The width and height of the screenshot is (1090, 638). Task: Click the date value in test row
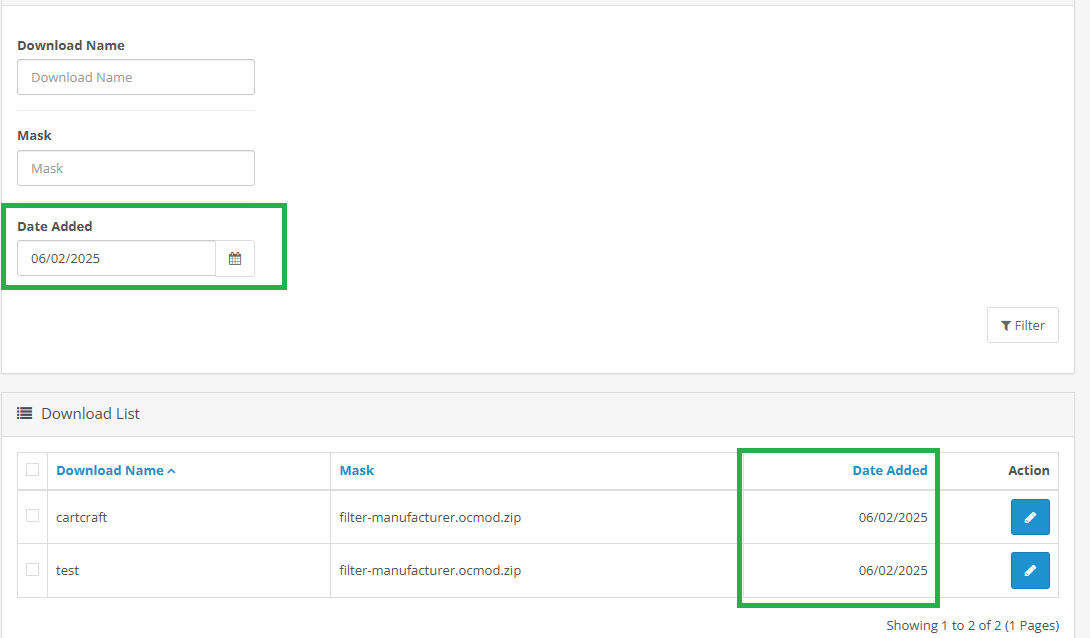point(892,570)
